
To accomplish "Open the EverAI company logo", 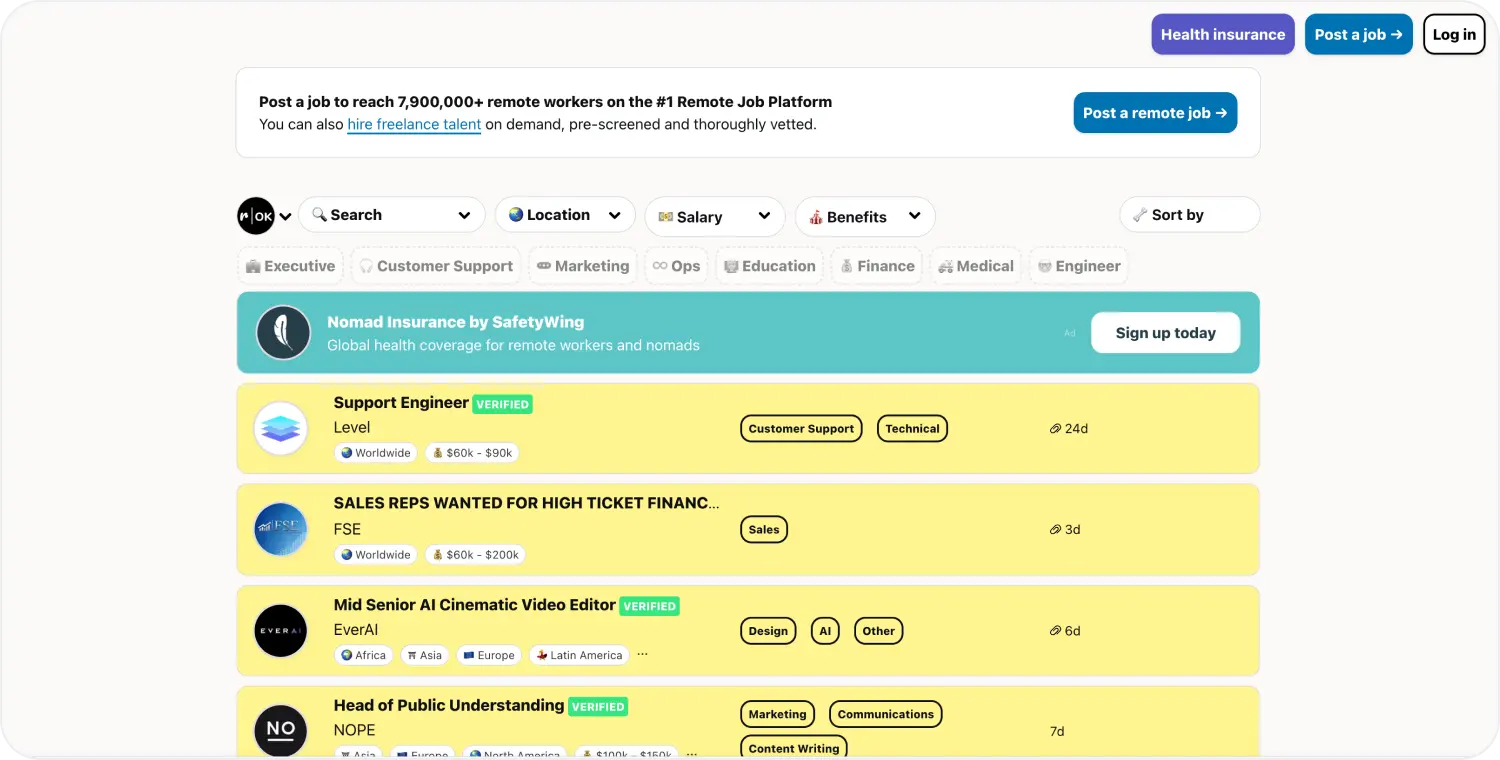I will tap(280, 631).
